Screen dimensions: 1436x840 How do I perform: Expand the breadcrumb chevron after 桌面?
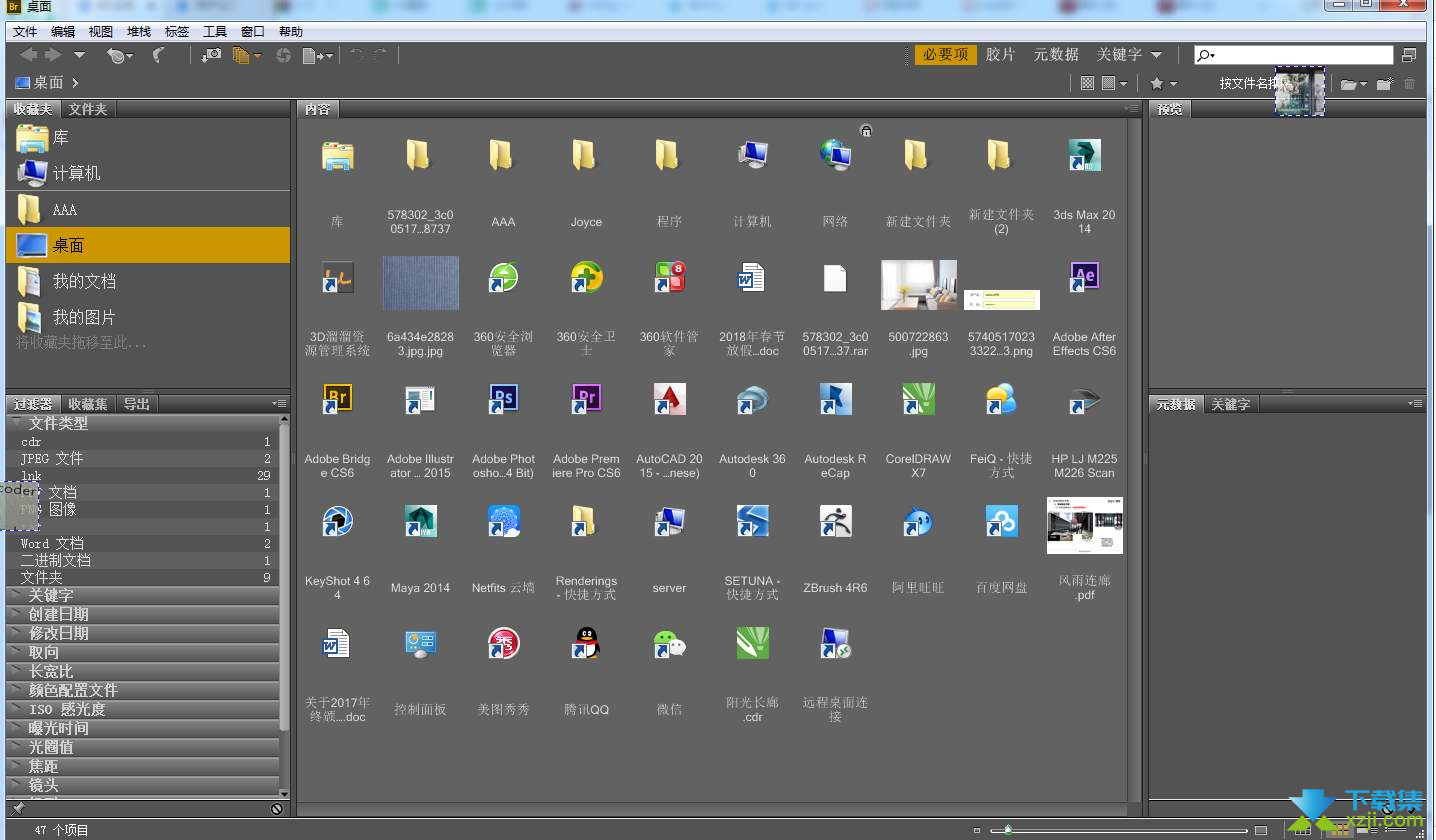(75, 83)
